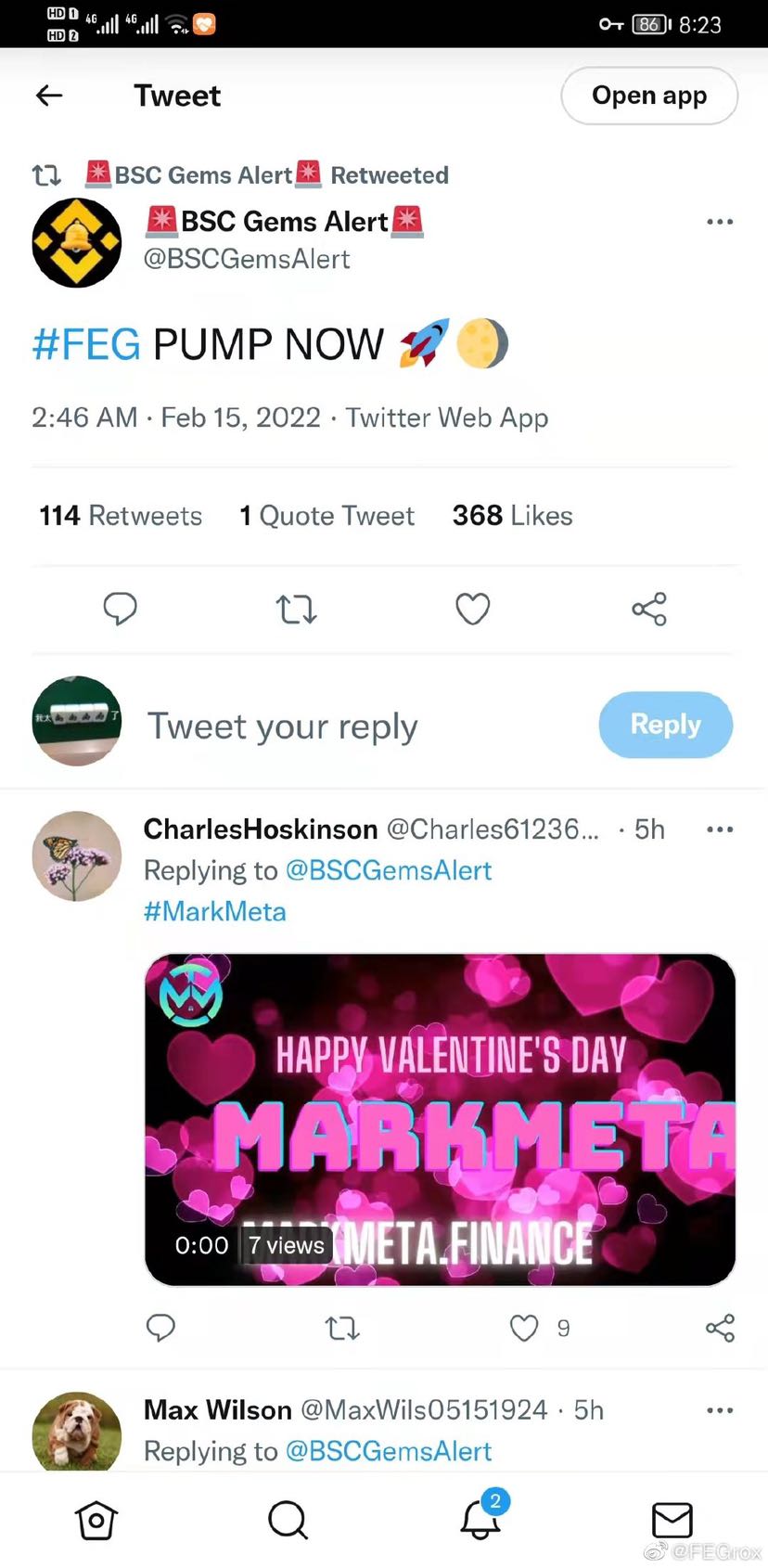Open the app via Open app button
Screen dimensions: 768x1568
point(649,96)
